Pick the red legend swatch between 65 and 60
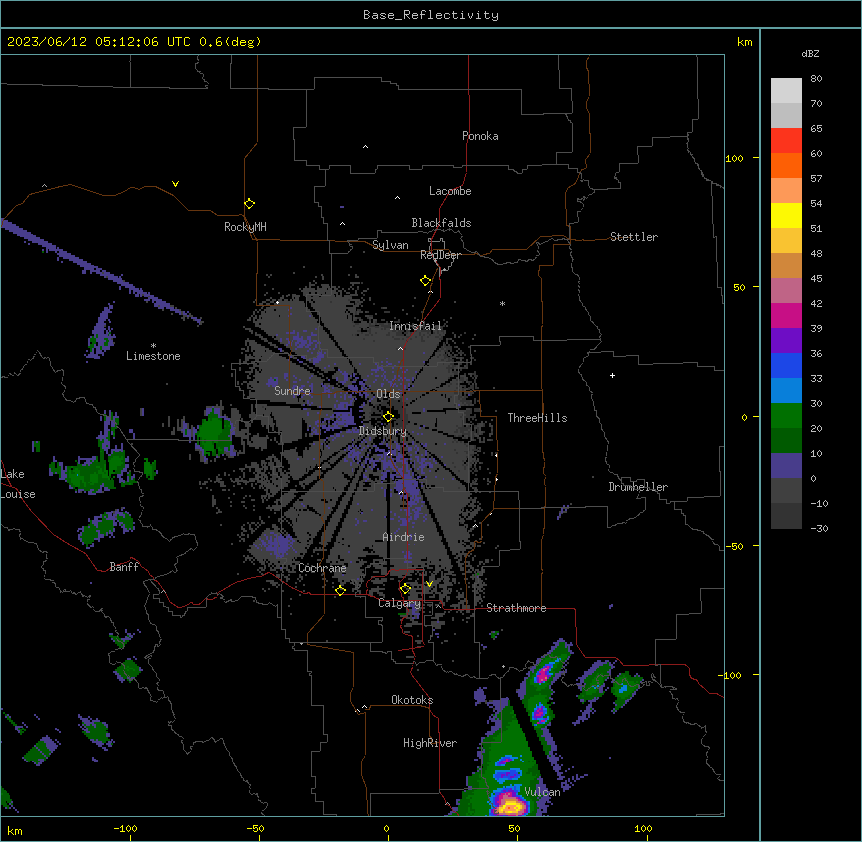 (x=786, y=141)
